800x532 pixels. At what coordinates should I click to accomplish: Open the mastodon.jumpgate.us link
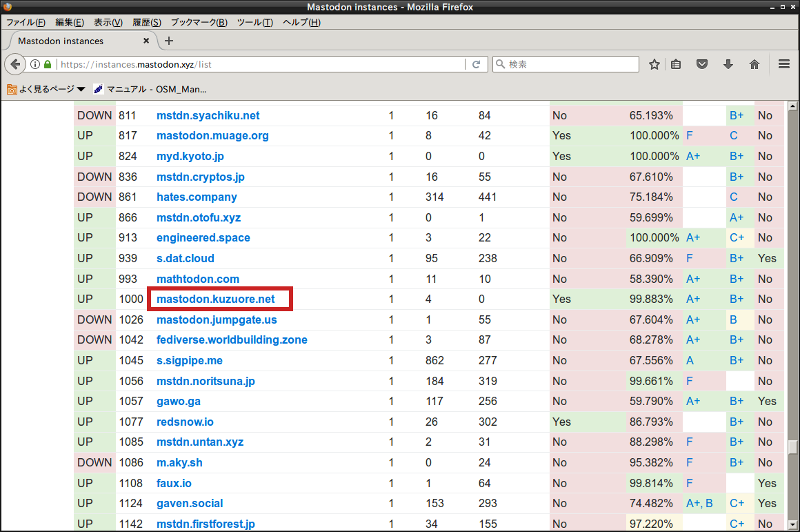216,320
